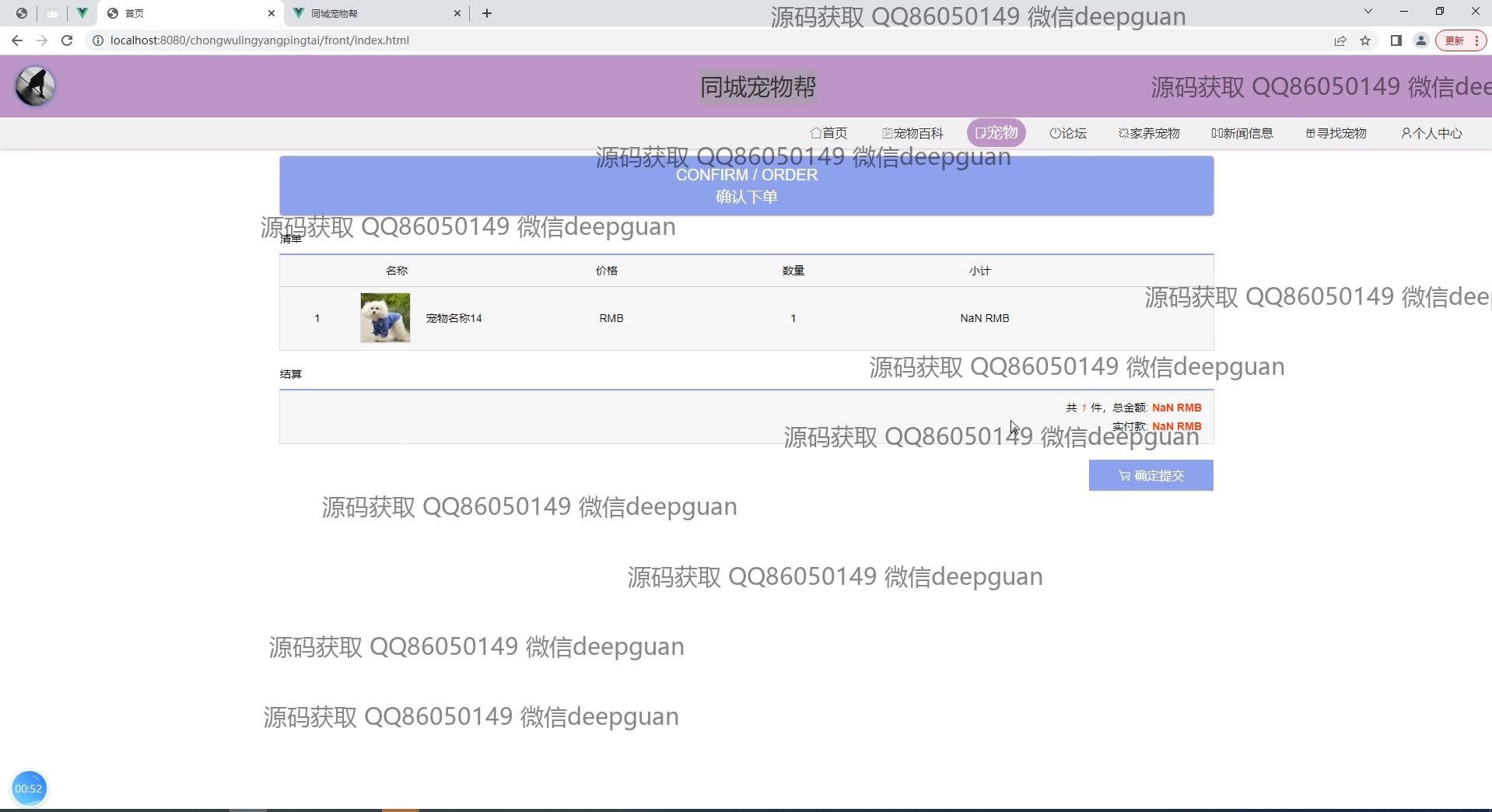Viewport: 1492px width, 812px height.
Task: Open the share page icon
Action: [1340, 40]
